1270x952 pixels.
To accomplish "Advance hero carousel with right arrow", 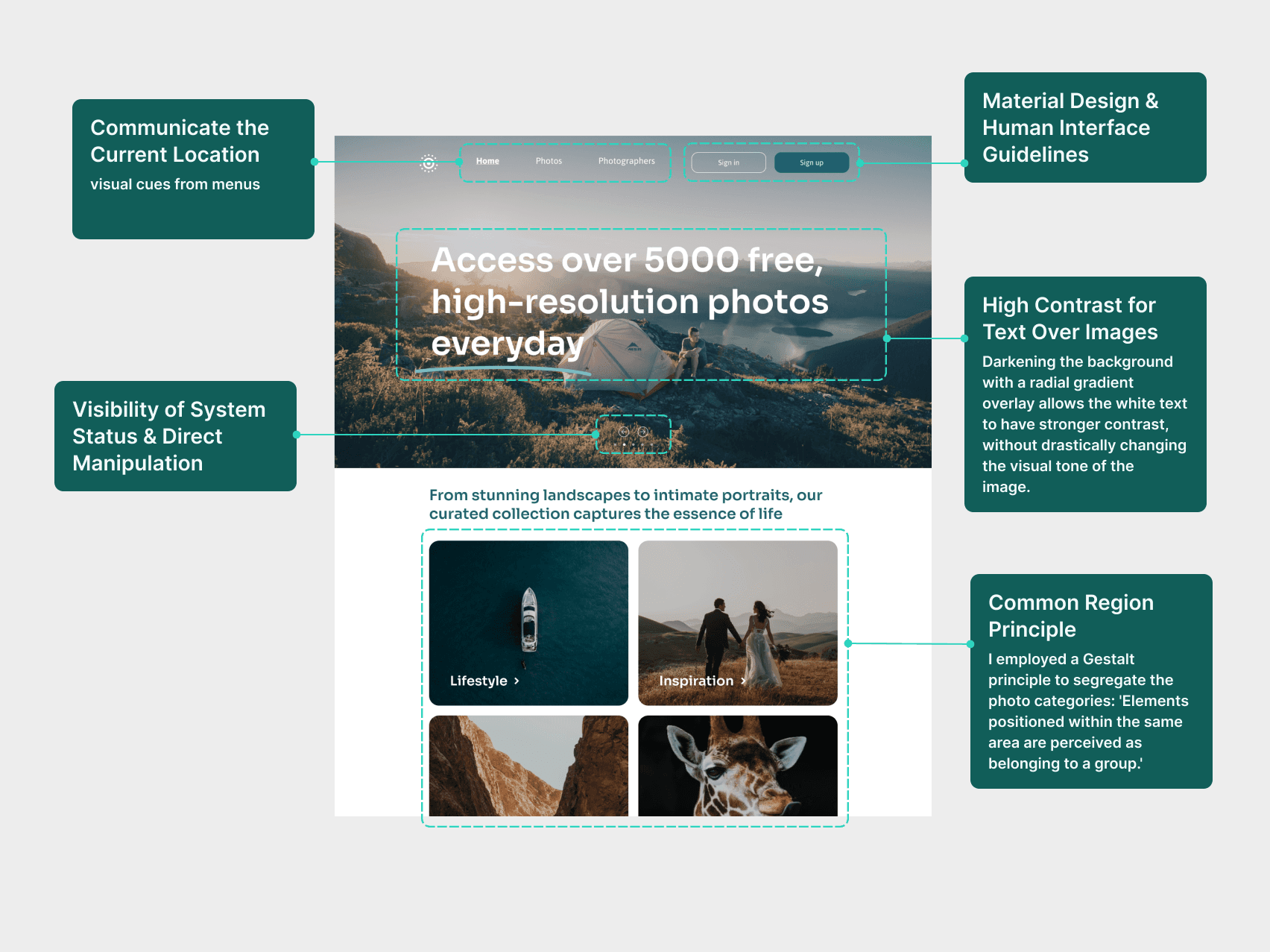I will pos(643,432).
